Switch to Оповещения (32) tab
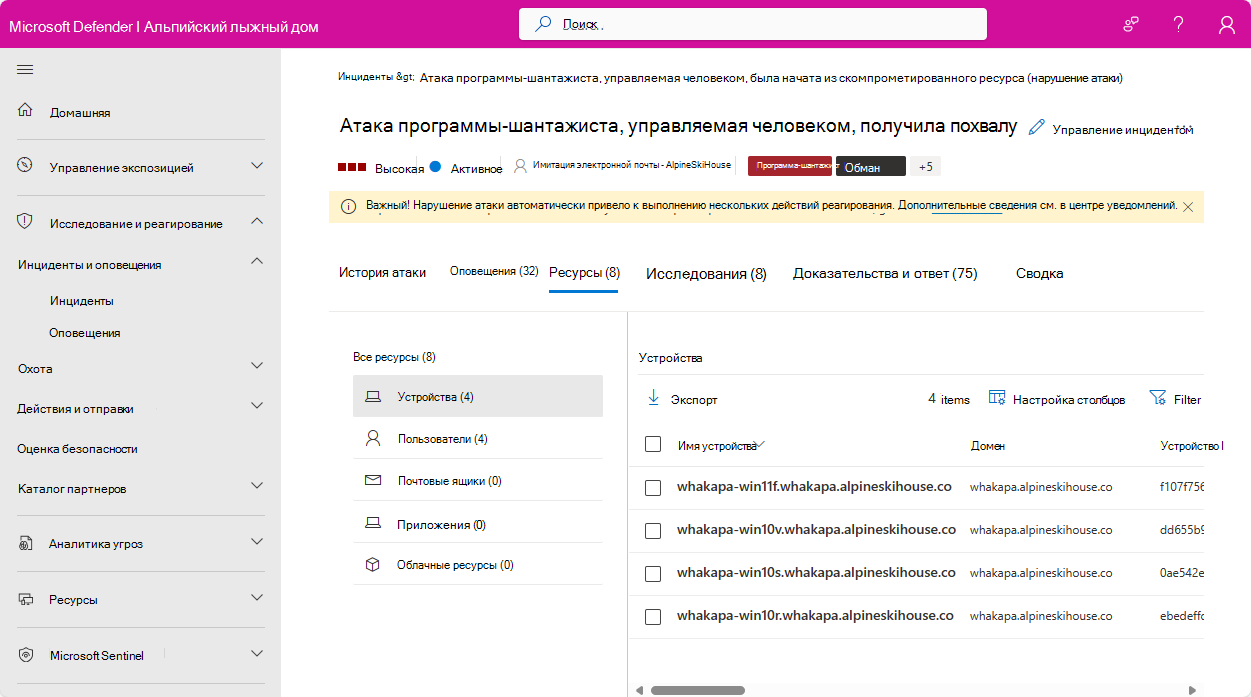Viewport: 1251px width, 697px height. pyautogui.click(x=494, y=271)
